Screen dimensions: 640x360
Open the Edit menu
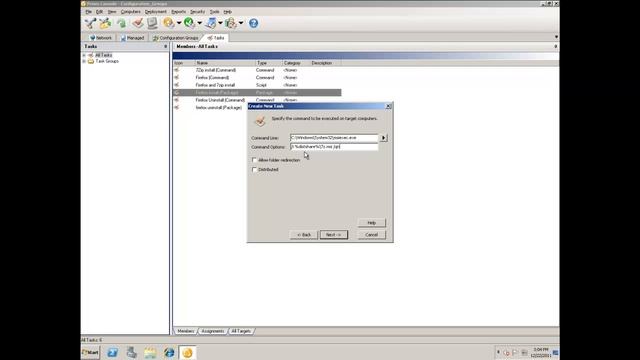(x=99, y=12)
